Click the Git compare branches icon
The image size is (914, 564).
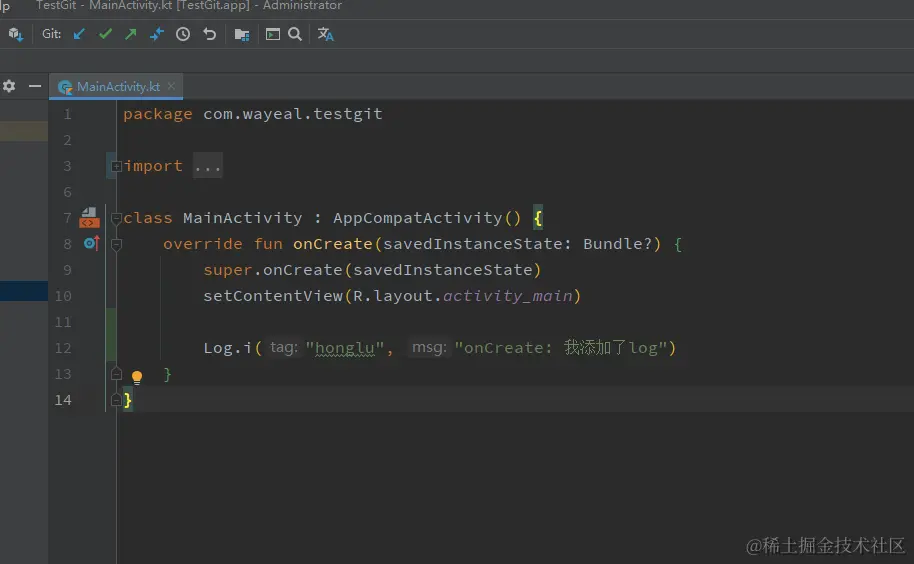pos(157,34)
